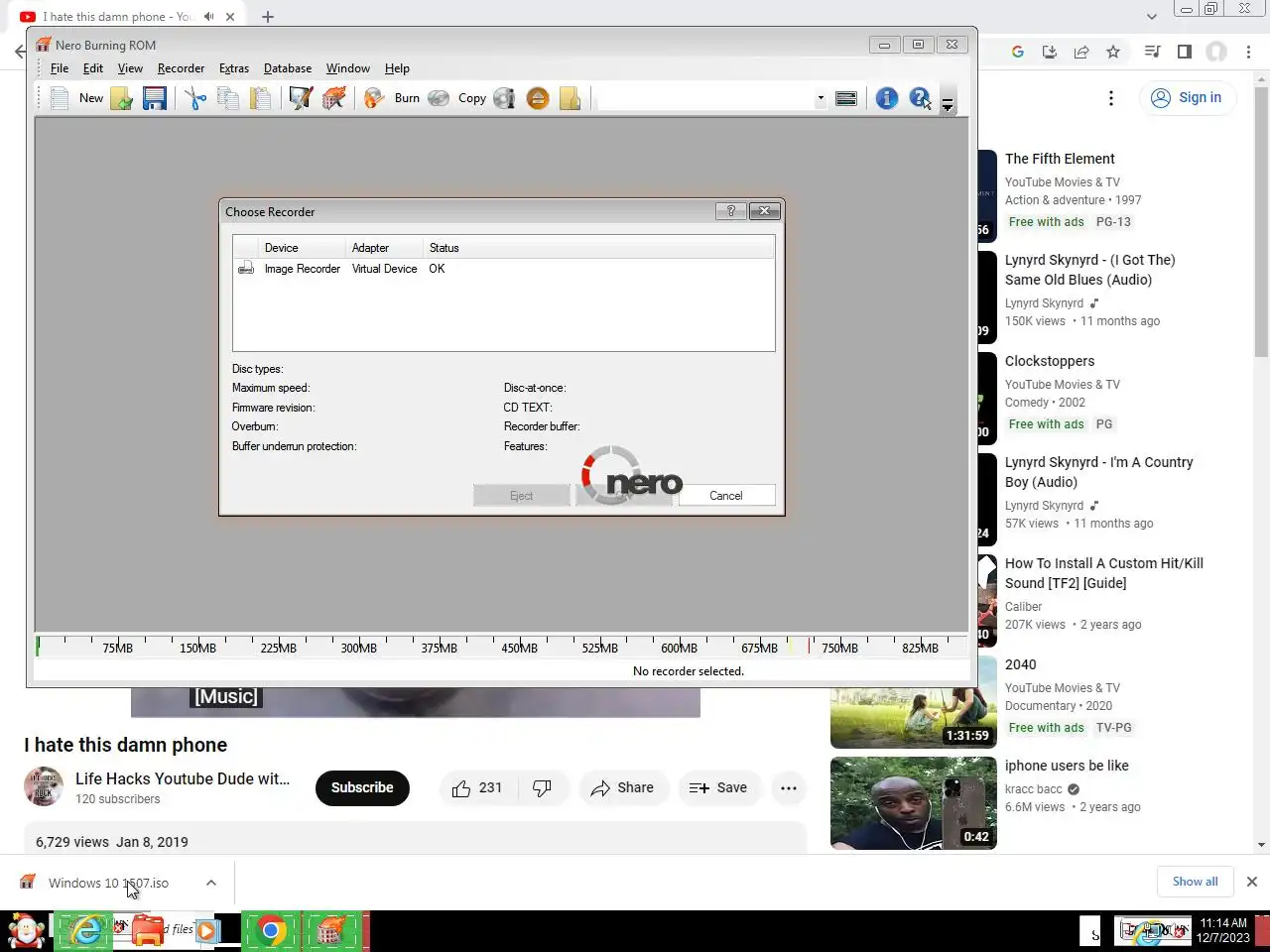Screen dimensions: 1270x952
Task: Cancel the Choose Recorder dialog
Action: (725, 496)
